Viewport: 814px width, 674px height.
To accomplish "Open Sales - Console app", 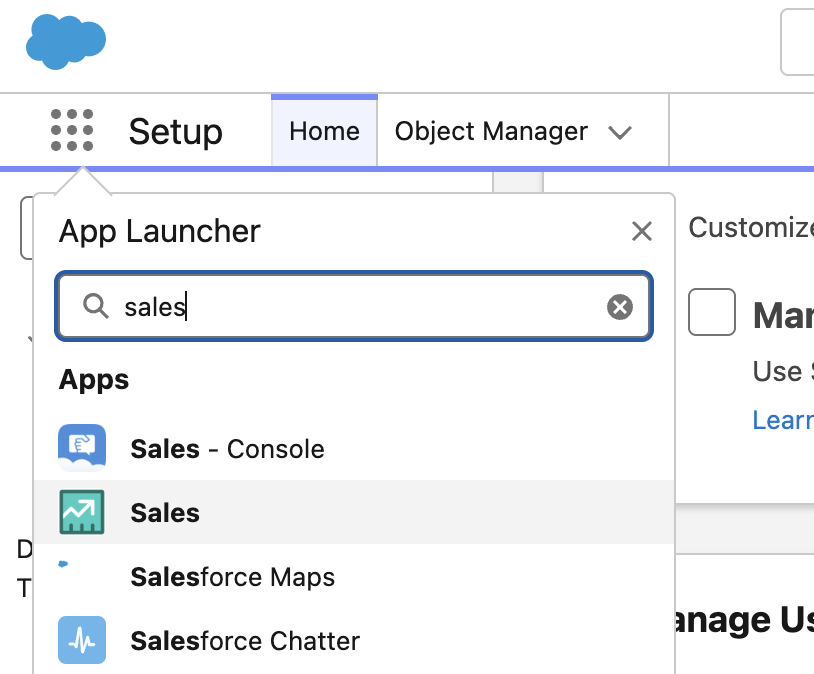I will pyautogui.click(x=354, y=449).
